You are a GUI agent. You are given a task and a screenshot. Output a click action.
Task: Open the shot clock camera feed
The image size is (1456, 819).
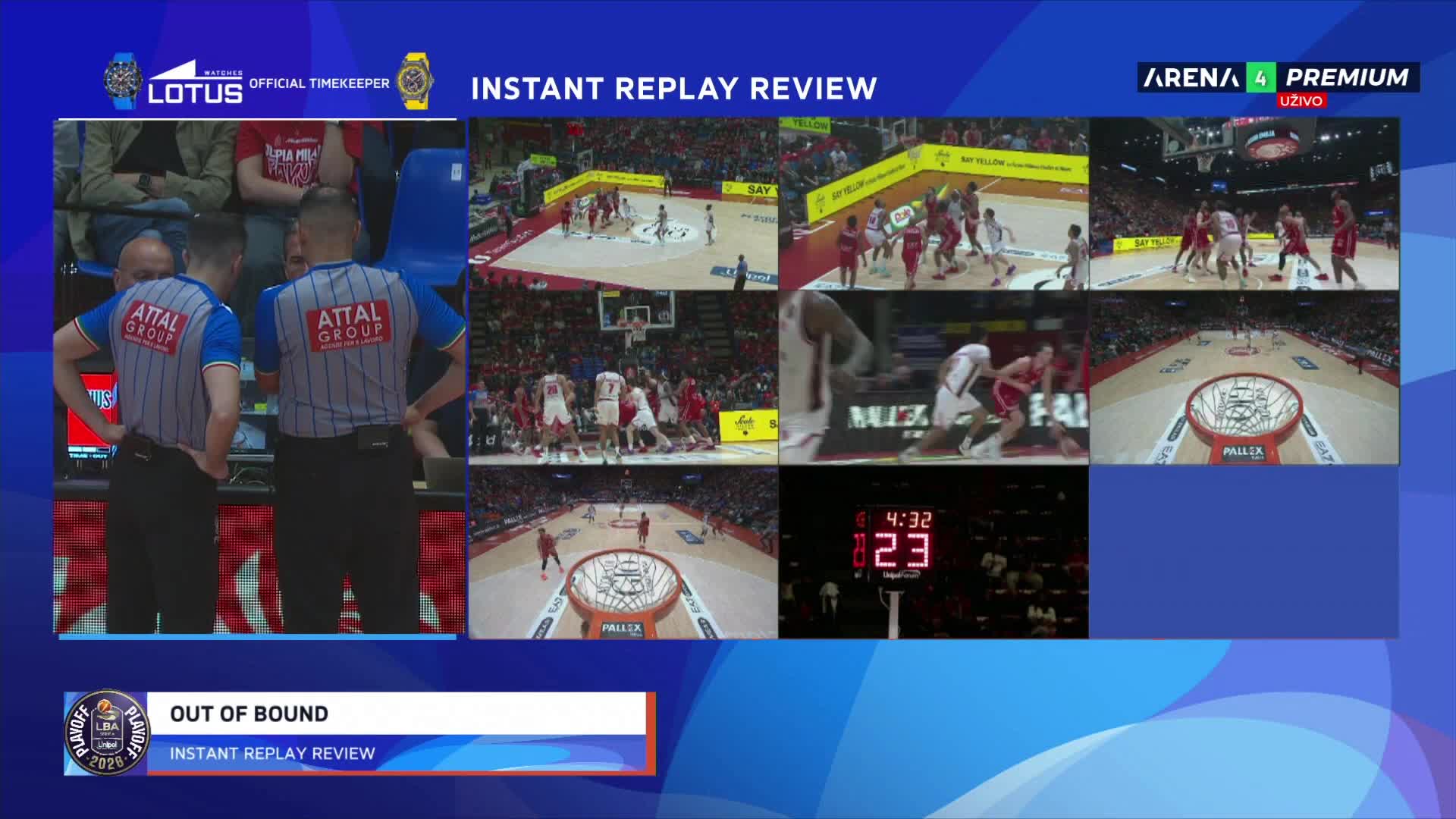point(934,552)
